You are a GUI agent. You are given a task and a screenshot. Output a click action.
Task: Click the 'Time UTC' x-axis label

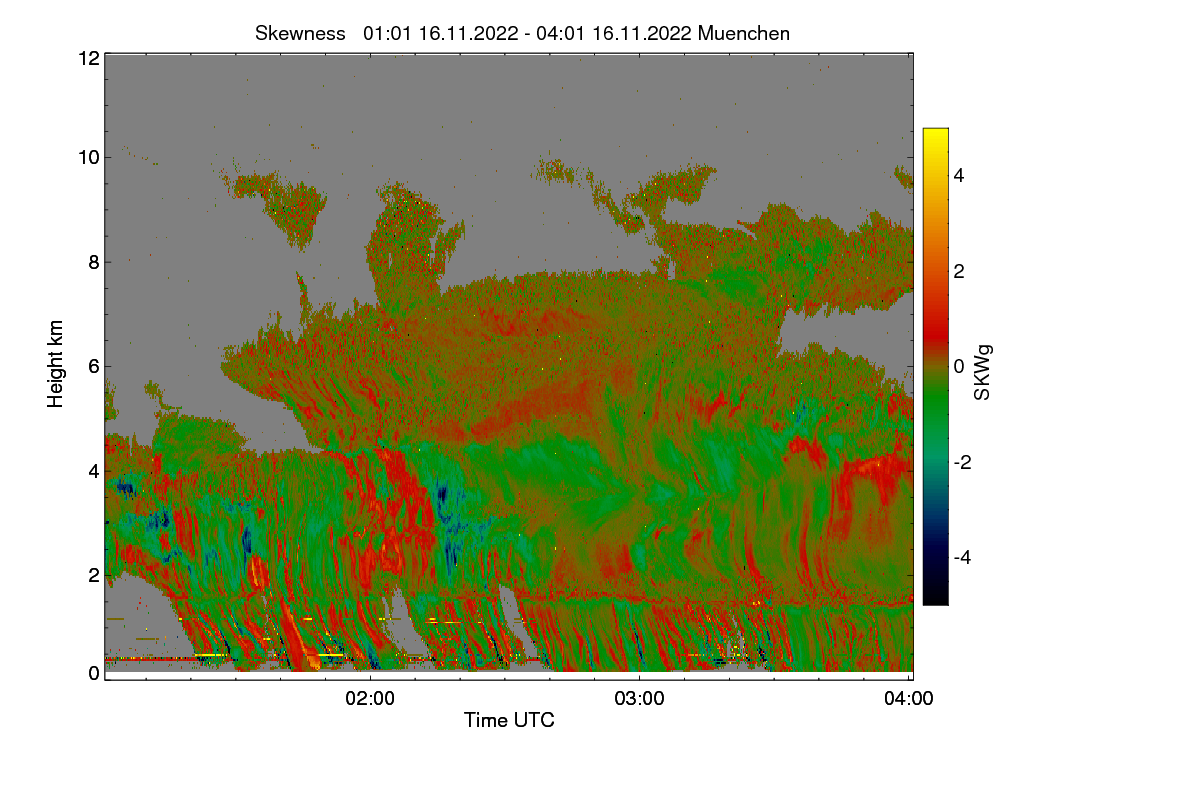point(509,720)
